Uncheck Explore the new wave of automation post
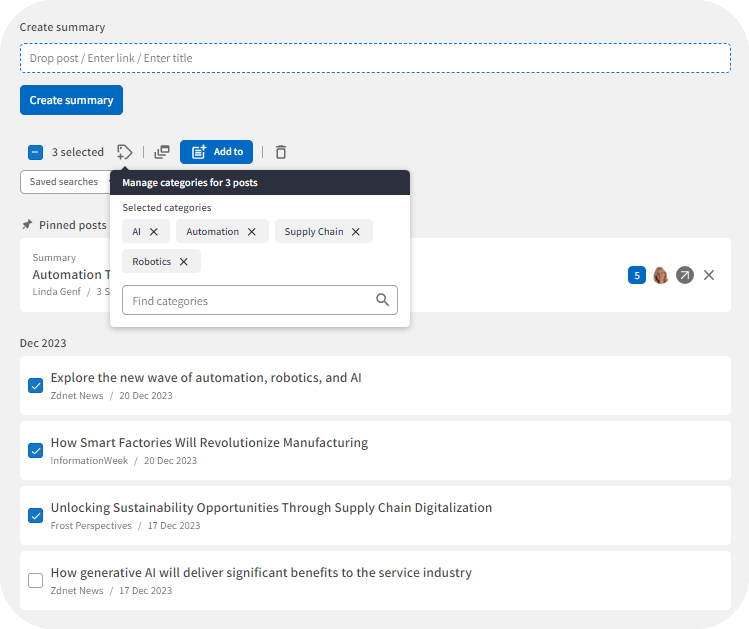 35,385
